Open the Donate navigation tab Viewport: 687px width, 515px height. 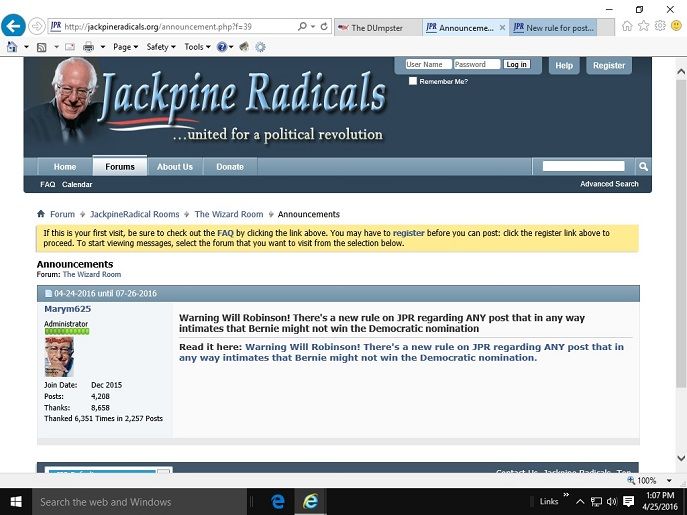tap(230, 167)
